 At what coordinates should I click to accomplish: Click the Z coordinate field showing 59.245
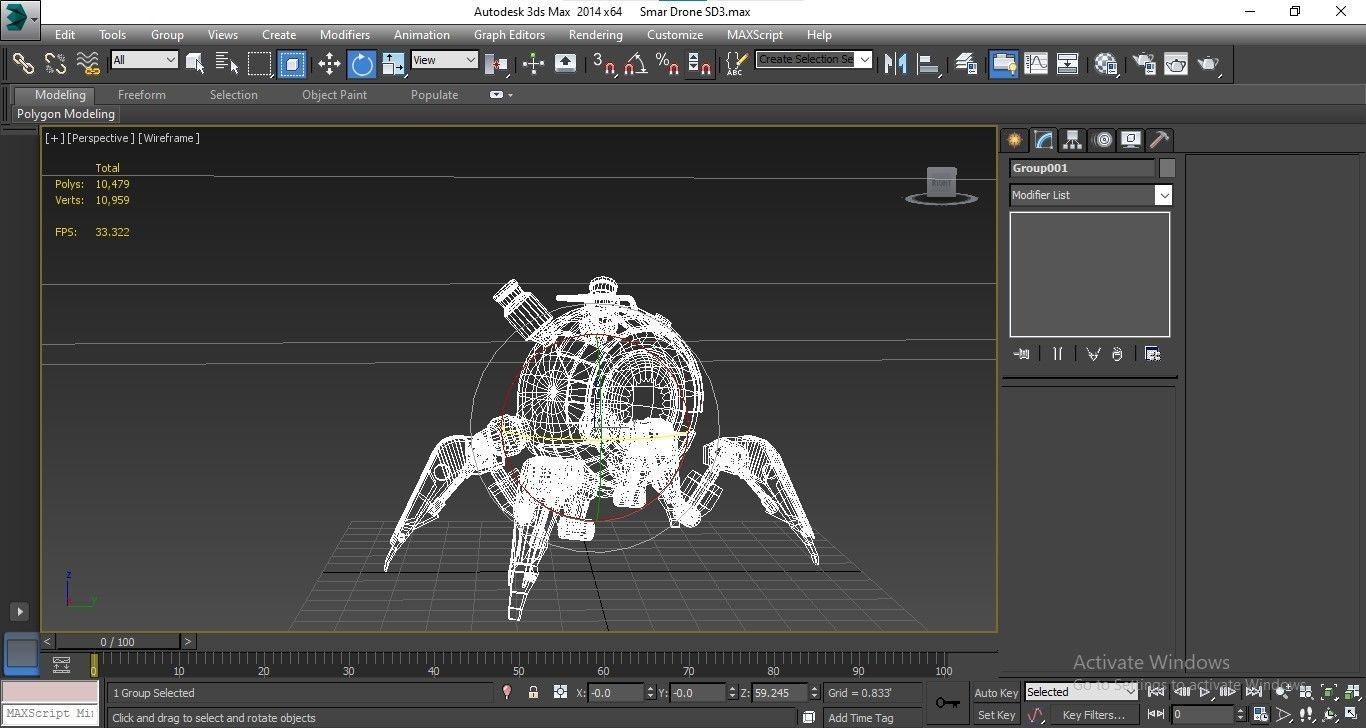pyautogui.click(x=780, y=692)
